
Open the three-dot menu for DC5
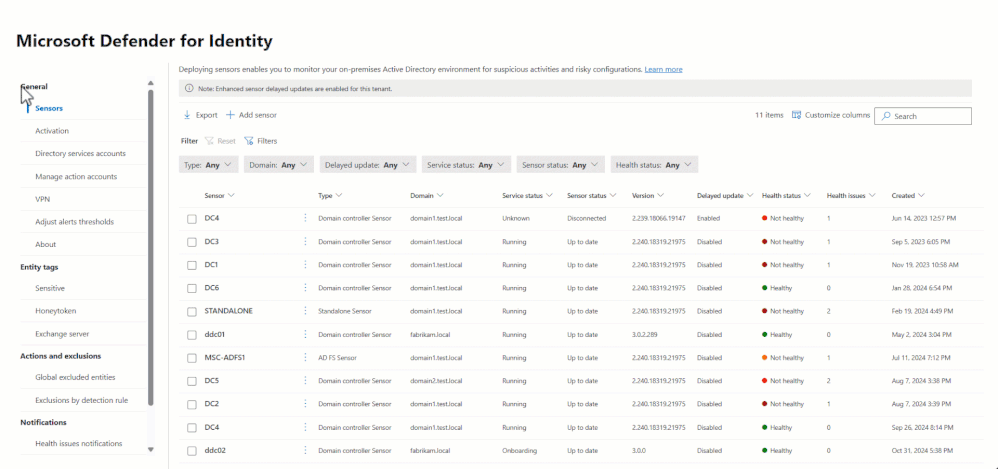305,381
